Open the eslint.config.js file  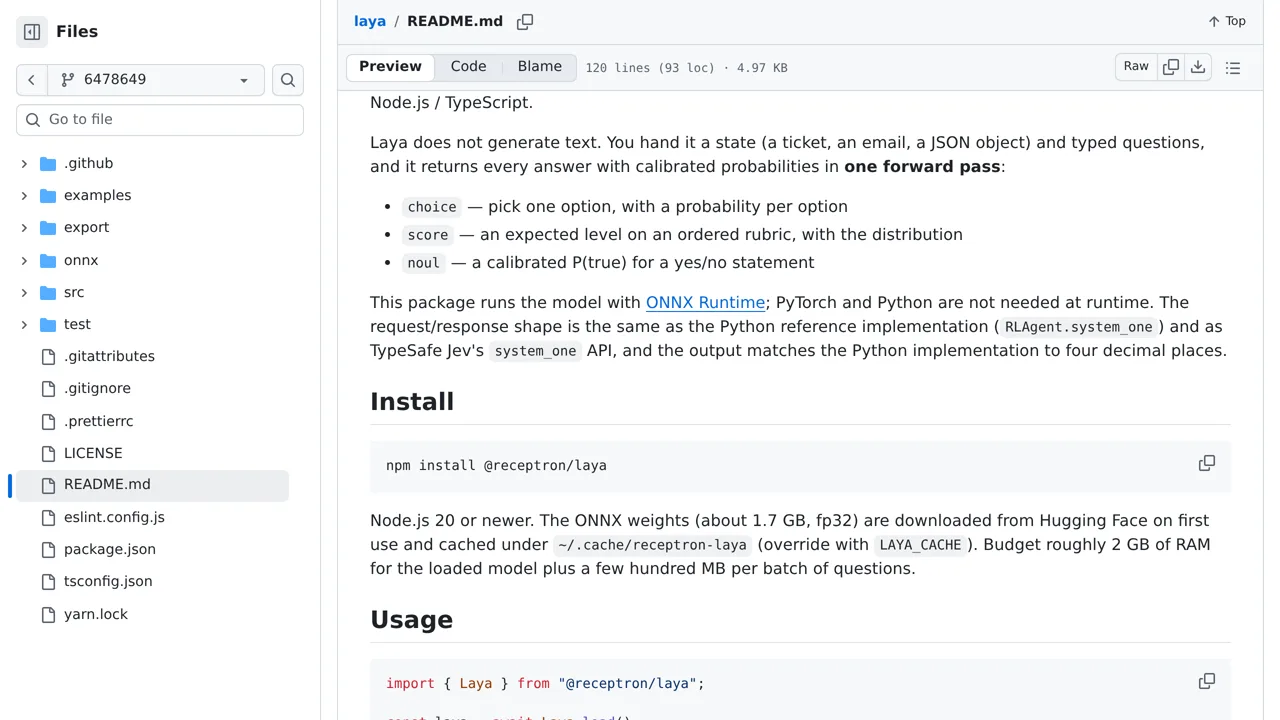pos(114,518)
